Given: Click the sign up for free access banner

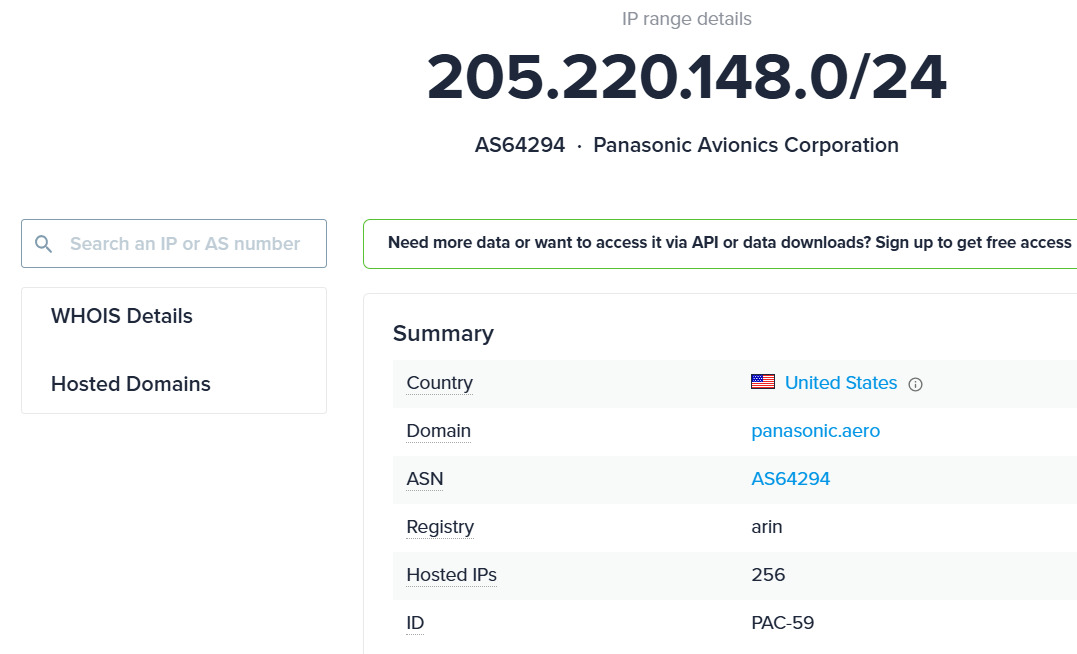Looking at the screenshot, I should pyautogui.click(x=729, y=243).
